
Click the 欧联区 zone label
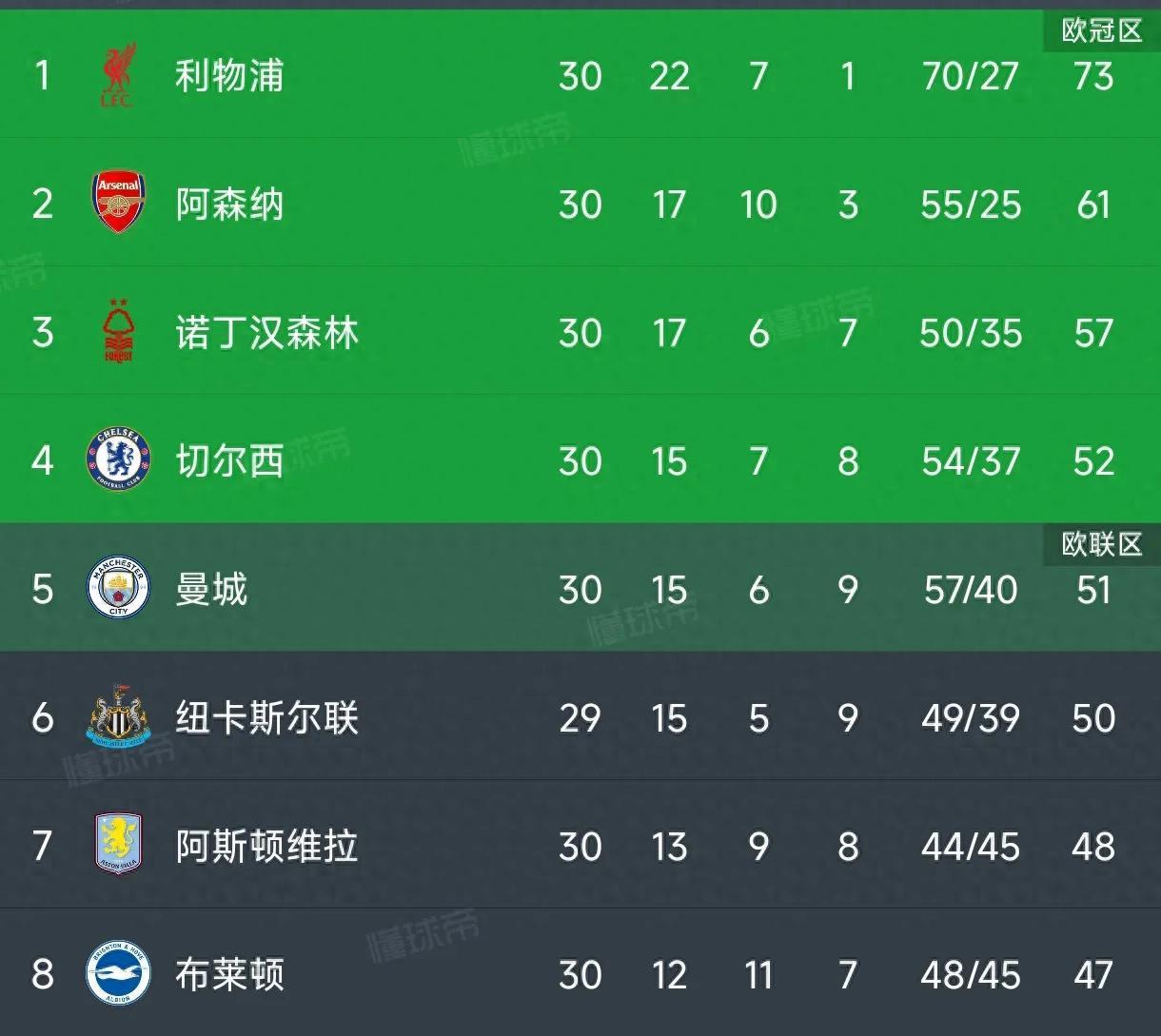[x=1102, y=544]
